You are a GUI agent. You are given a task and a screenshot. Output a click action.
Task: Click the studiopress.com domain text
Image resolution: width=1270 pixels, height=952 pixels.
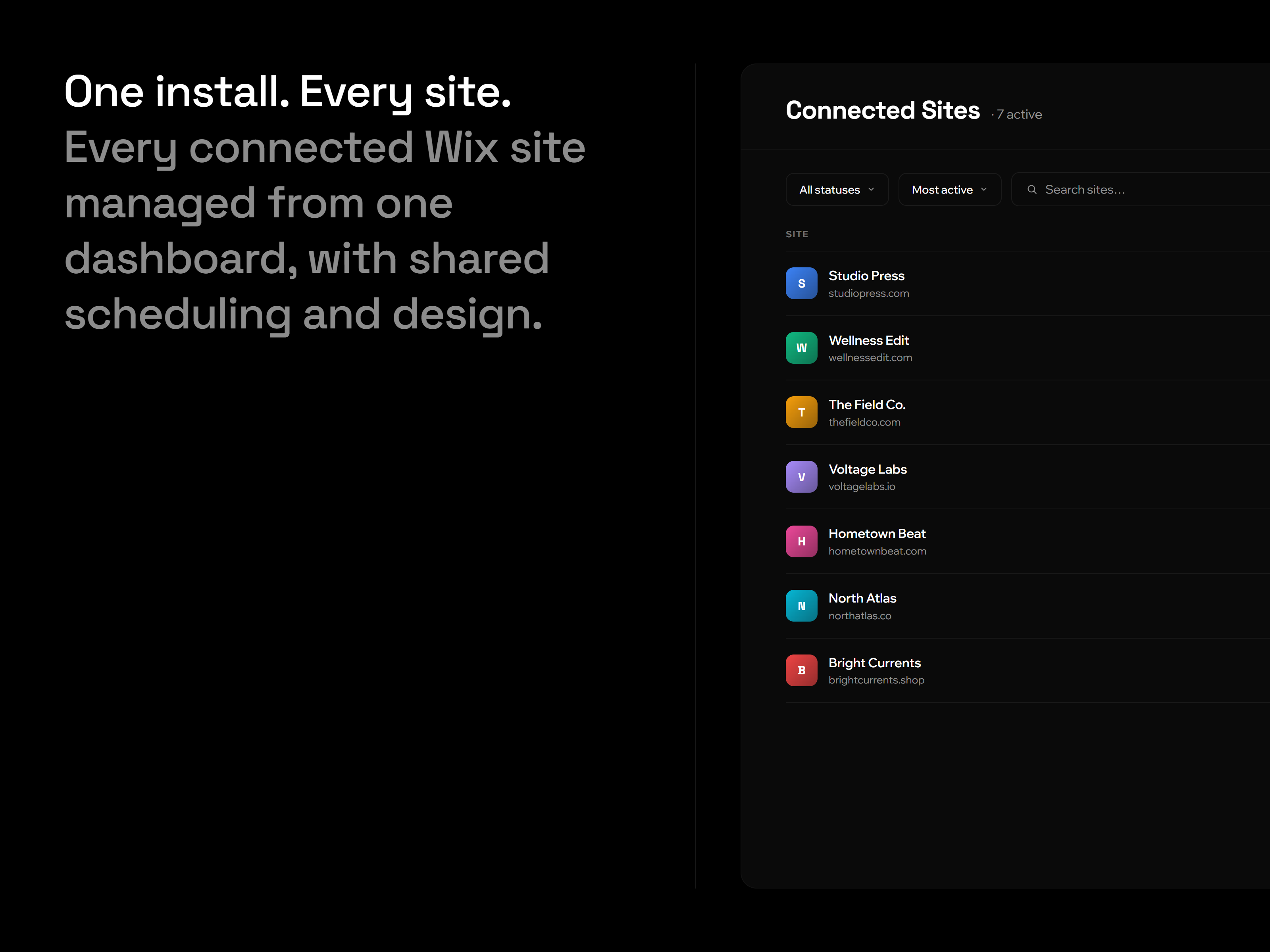coord(869,293)
